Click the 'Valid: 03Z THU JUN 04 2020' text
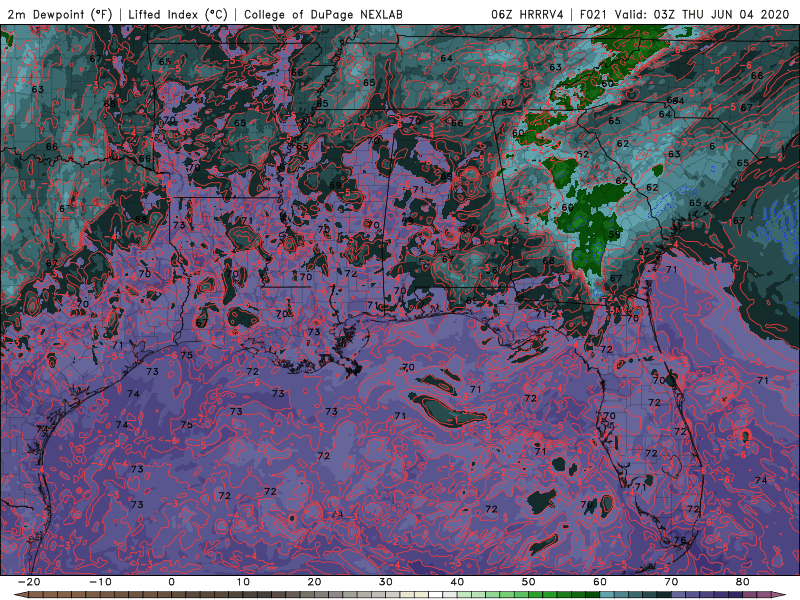Image resolution: width=800 pixels, height=600 pixels. (x=702, y=14)
